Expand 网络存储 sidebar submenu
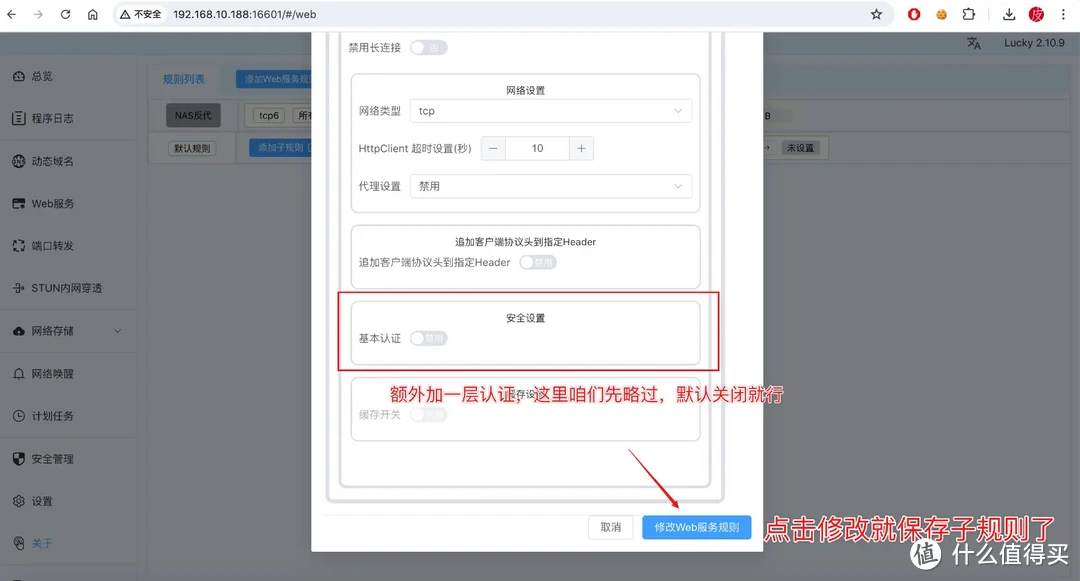This screenshot has height=581, width=1080. tap(68, 331)
